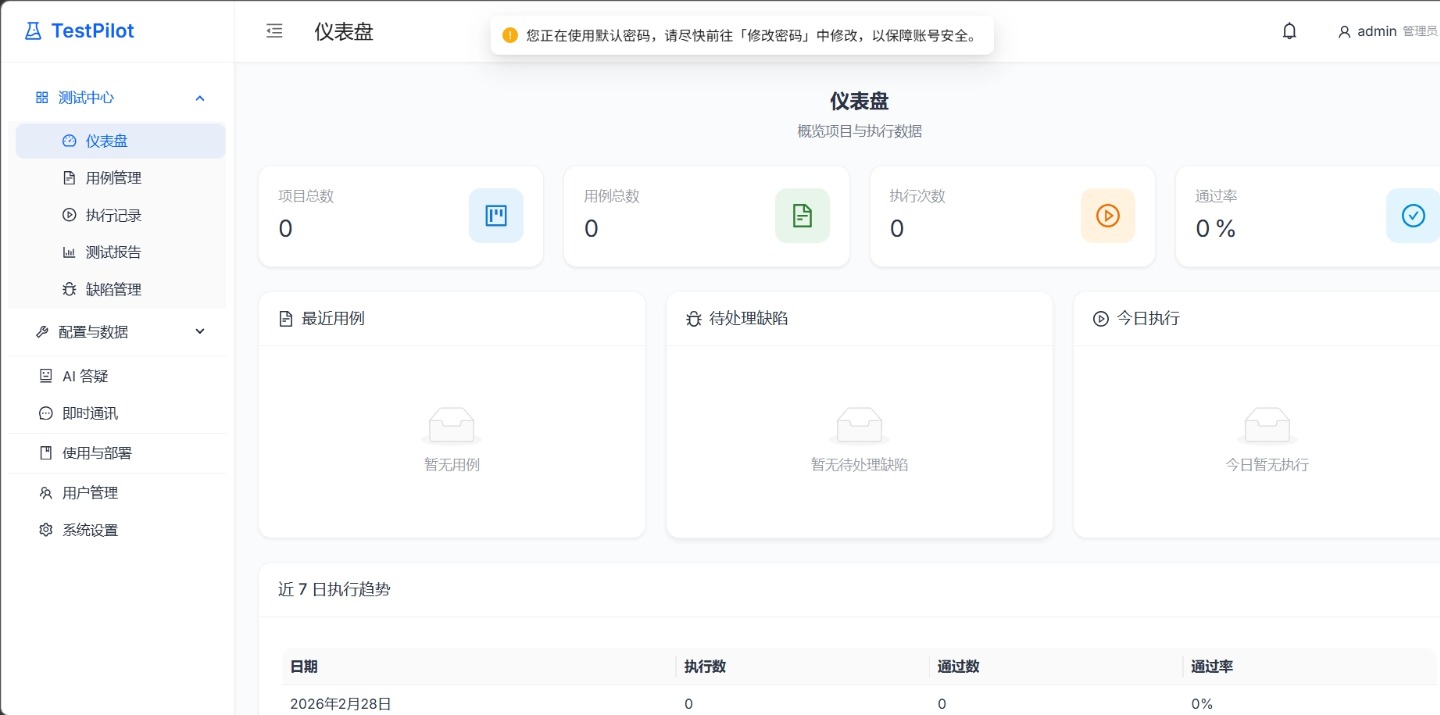
Task: Click the 项目总数 board icon
Action: [496, 215]
